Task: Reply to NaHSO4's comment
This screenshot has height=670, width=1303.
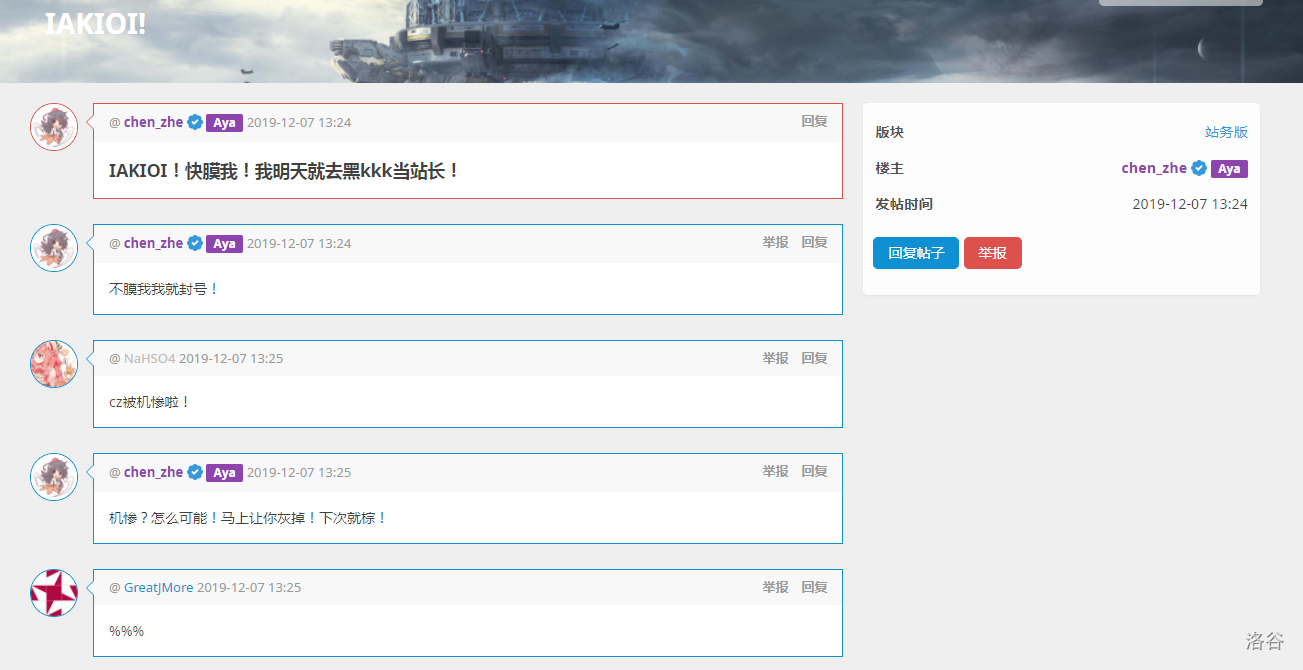Action: pos(814,358)
